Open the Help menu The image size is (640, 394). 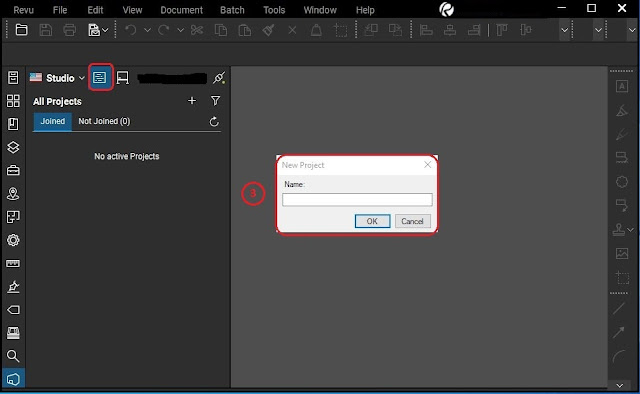pyautogui.click(x=365, y=10)
